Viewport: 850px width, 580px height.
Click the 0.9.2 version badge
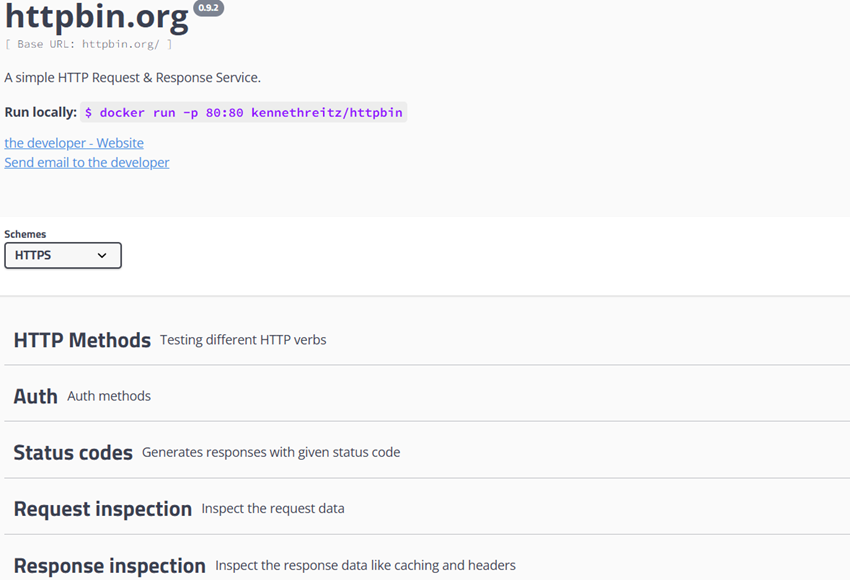click(x=209, y=8)
